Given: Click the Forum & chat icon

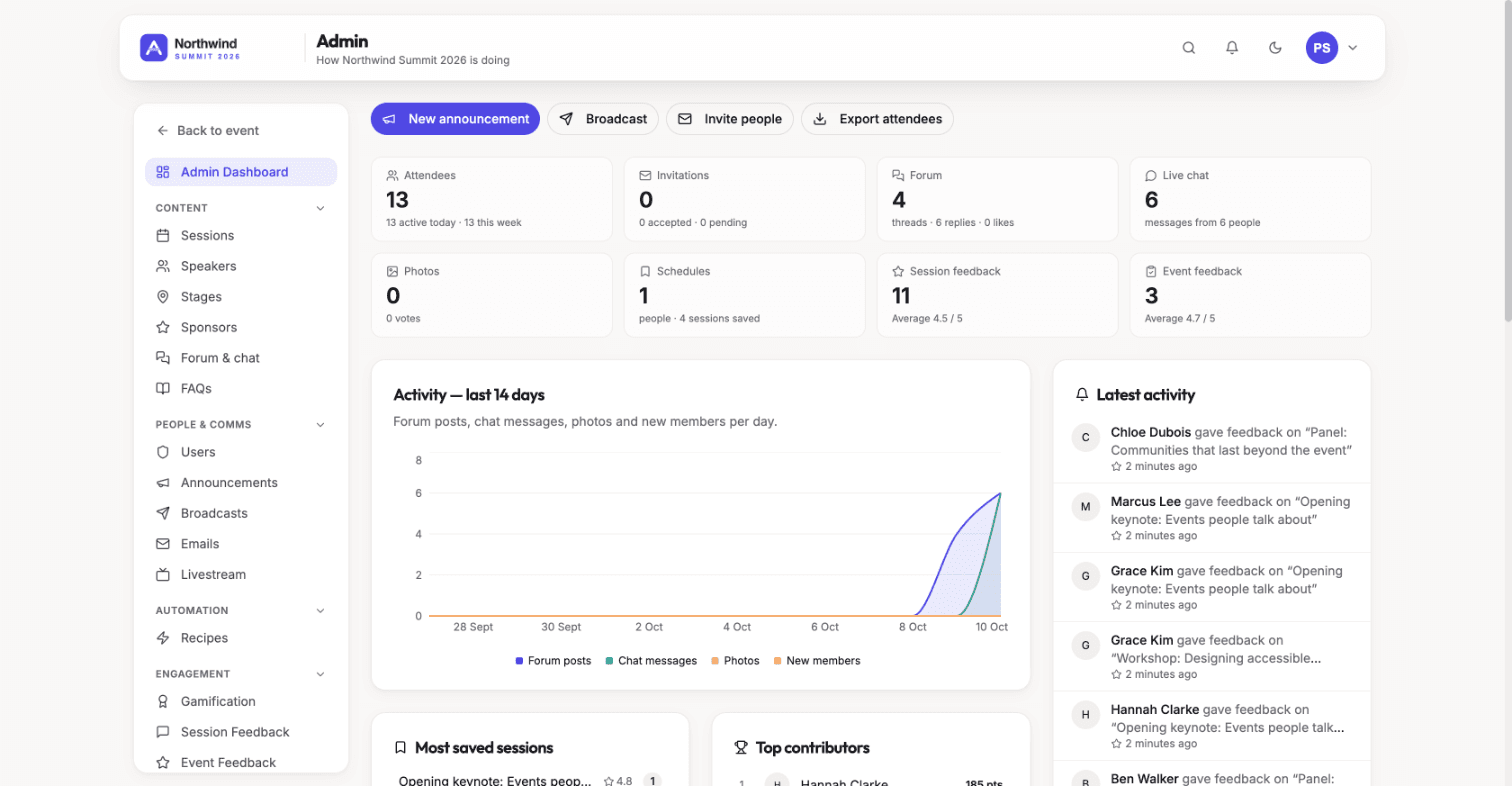Looking at the screenshot, I should (163, 358).
